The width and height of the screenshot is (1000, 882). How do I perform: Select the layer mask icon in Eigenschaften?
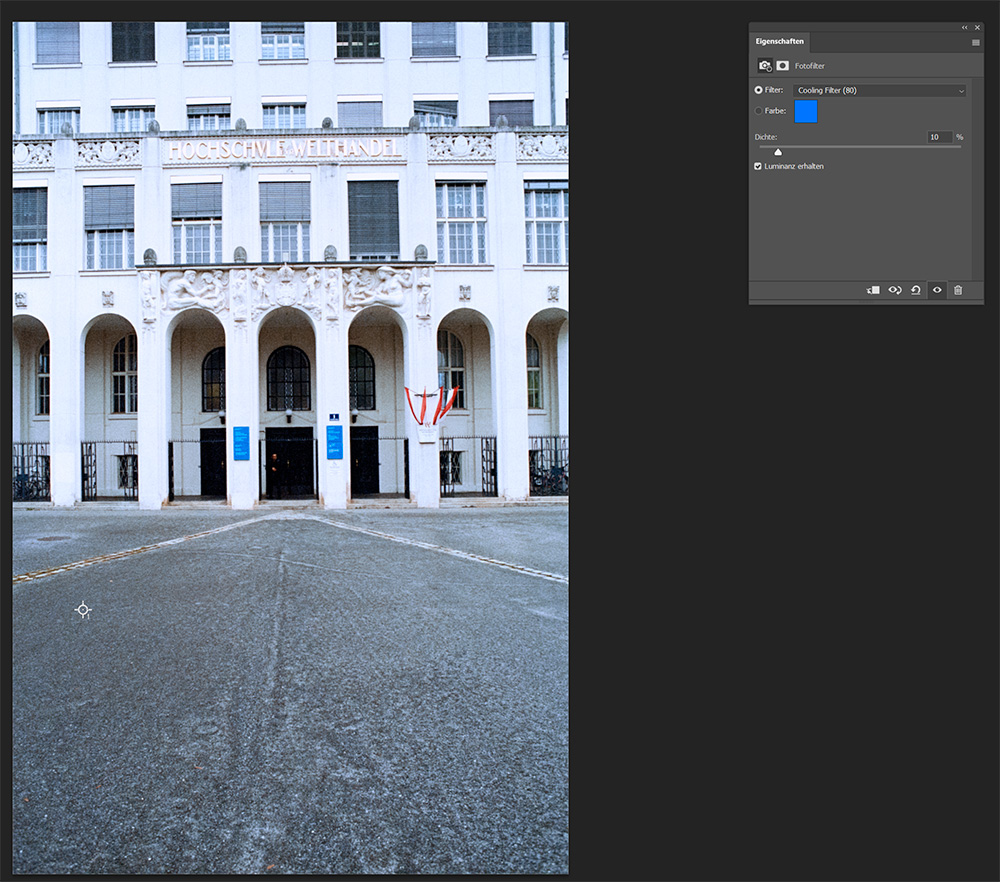point(783,66)
